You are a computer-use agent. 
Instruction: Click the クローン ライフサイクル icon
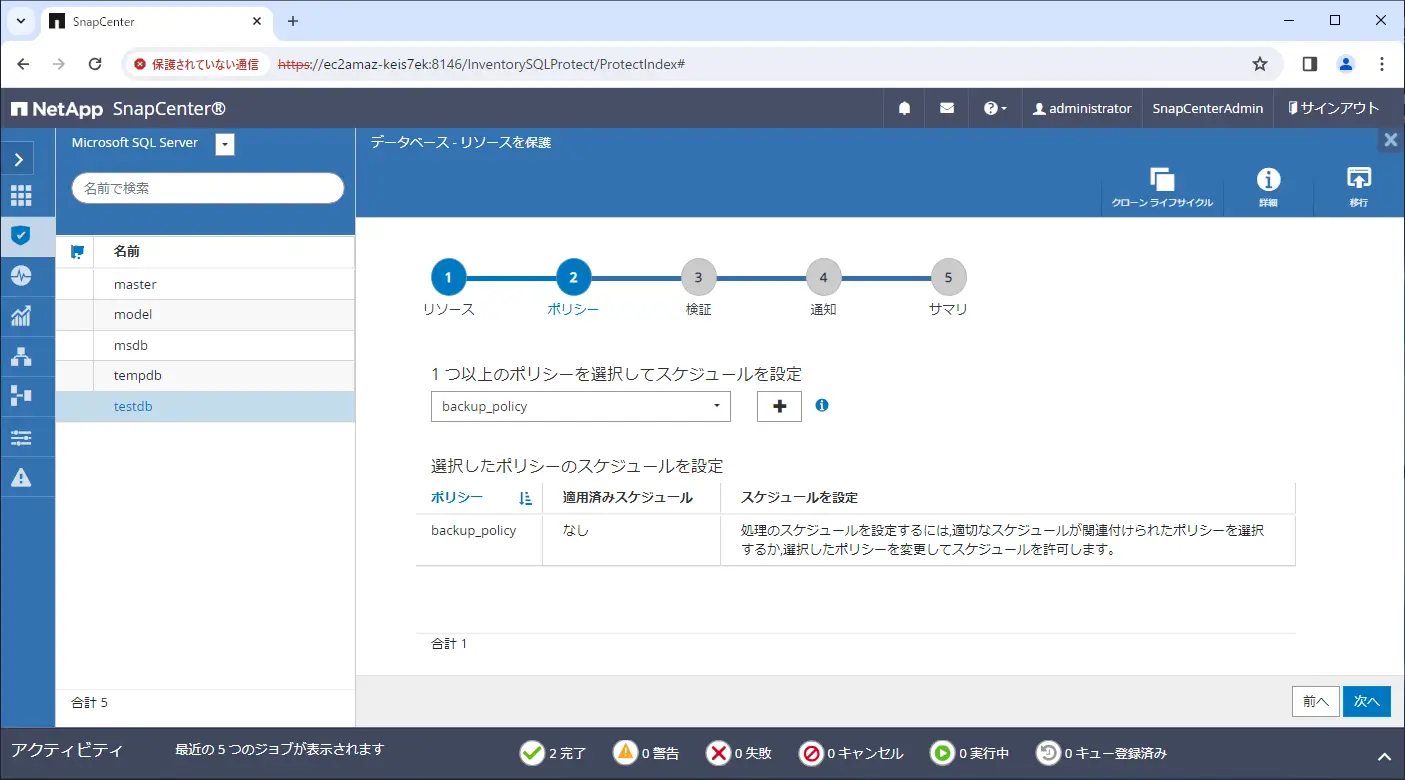(x=1162, y=187)
